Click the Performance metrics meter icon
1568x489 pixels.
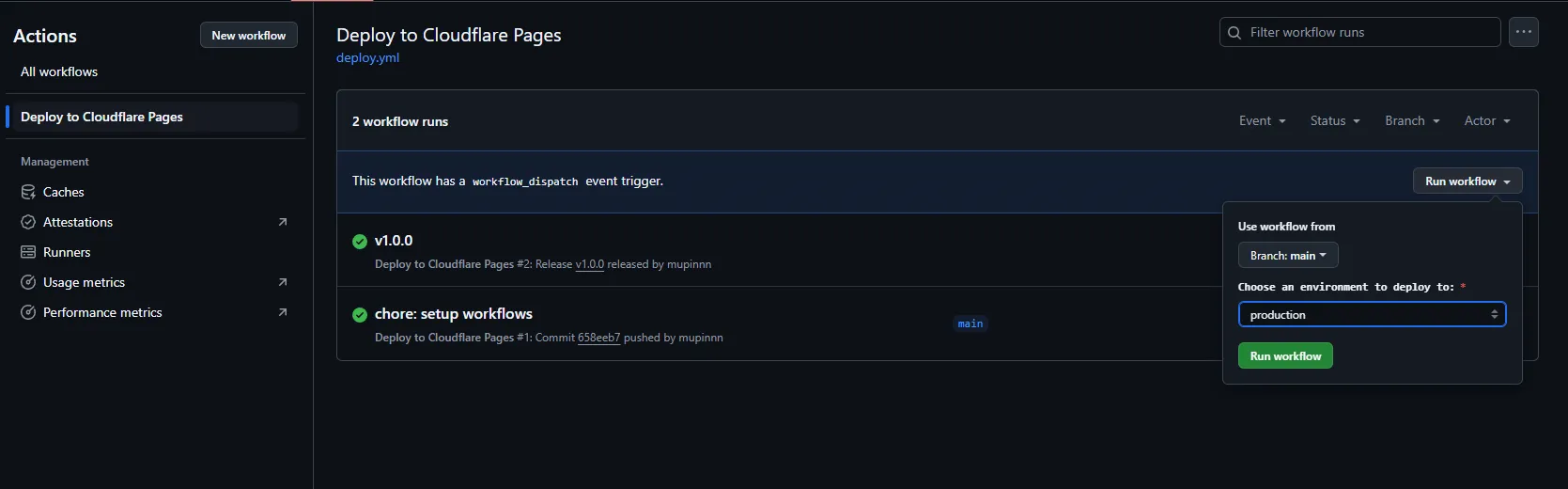[28, 312]
